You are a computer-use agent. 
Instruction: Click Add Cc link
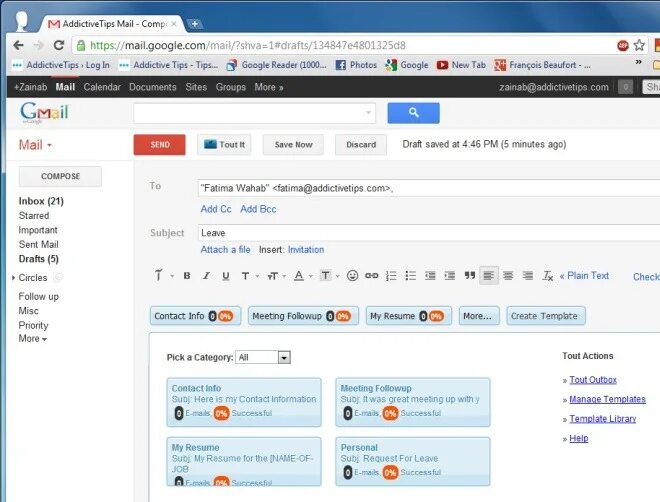click(216, 209)
